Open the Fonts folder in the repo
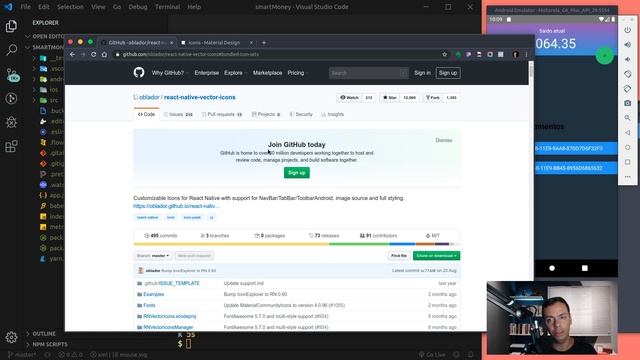The height and width of the screenshot is (360, 640). pyautogui.click(x=149, y=305)
